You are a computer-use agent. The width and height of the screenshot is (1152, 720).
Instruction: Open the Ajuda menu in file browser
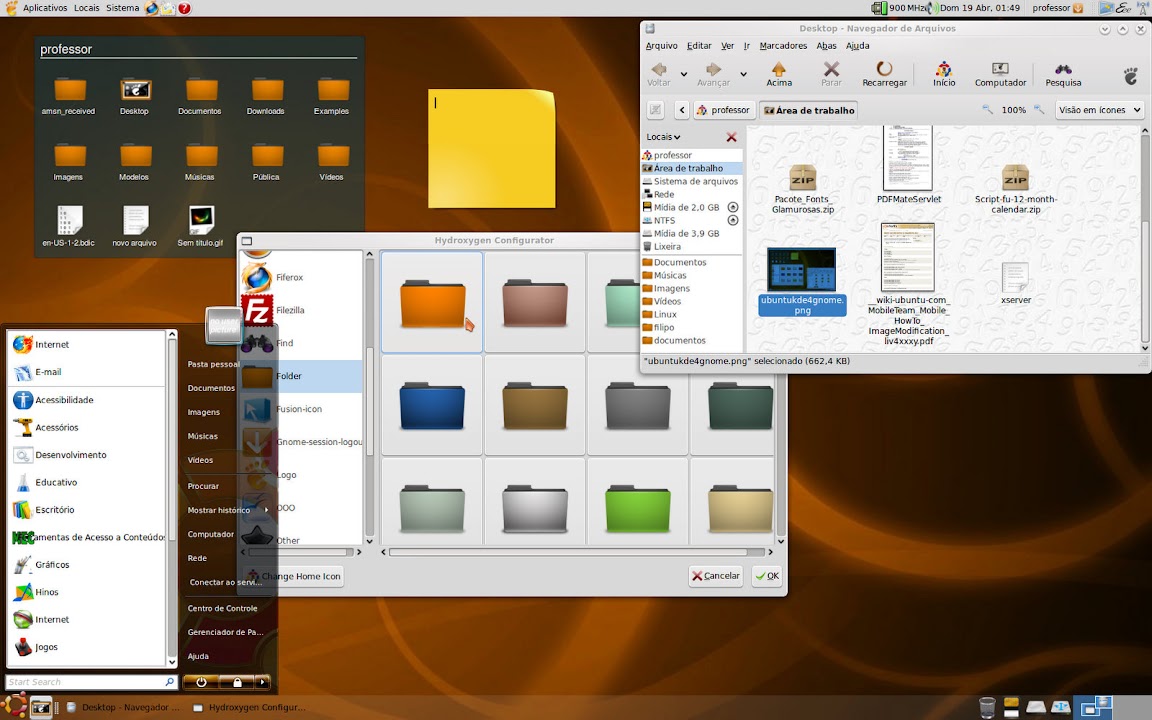click(x=857, y=46)
